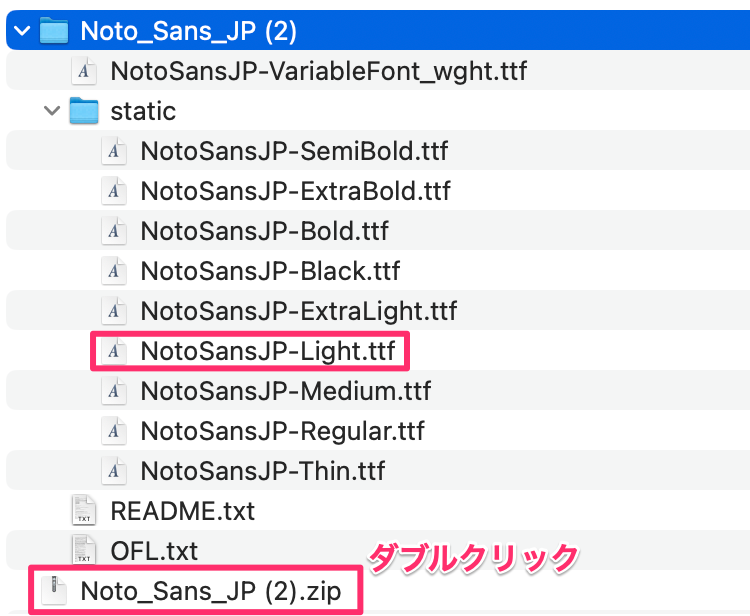Select NotoSansJP-Medium.ttf file name

(x=285, y=391)
